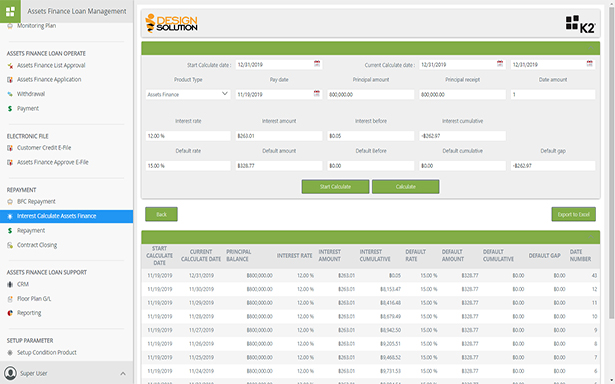This screenshot has width=615, height=384.
Task: Click the Interest rate input field
Action: [188, 136]
